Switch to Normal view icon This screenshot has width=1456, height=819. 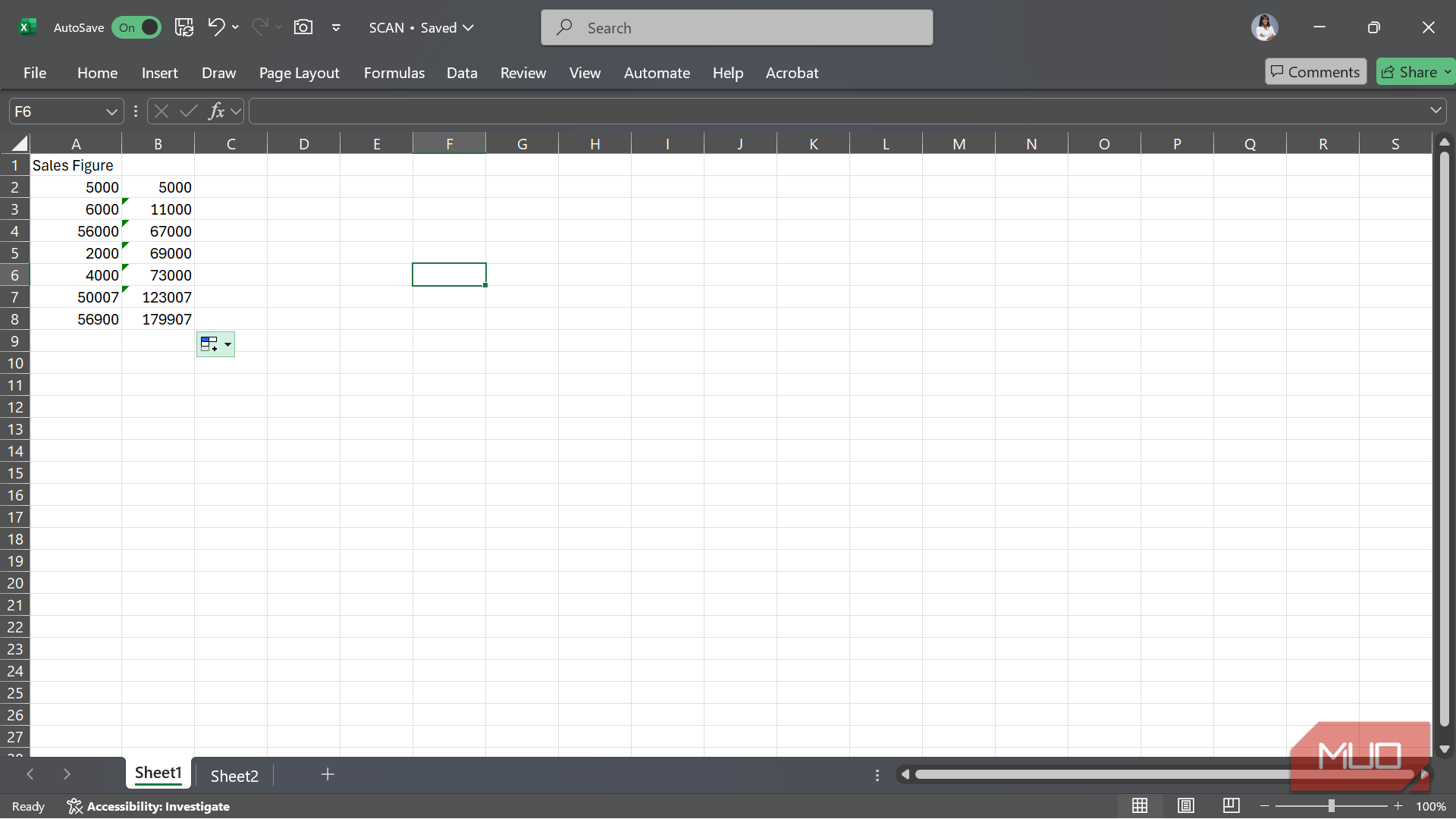pyautogui.click(x=1140, y=805)
